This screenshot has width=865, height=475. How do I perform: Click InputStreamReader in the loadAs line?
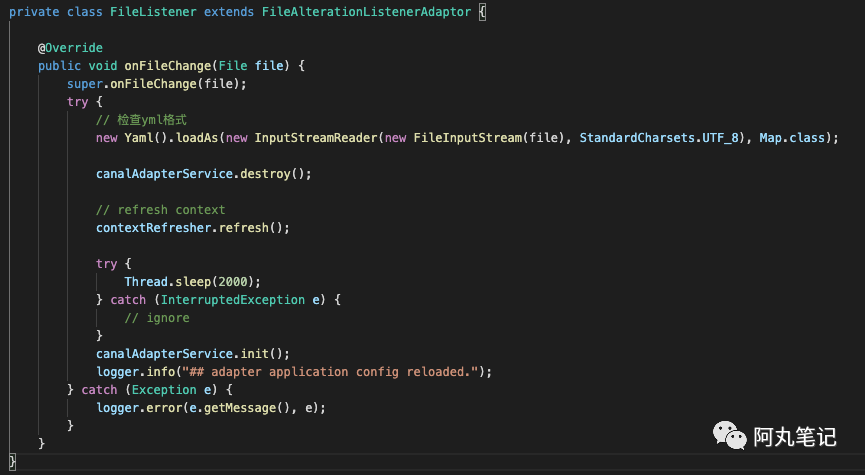[x=316, y=138]
